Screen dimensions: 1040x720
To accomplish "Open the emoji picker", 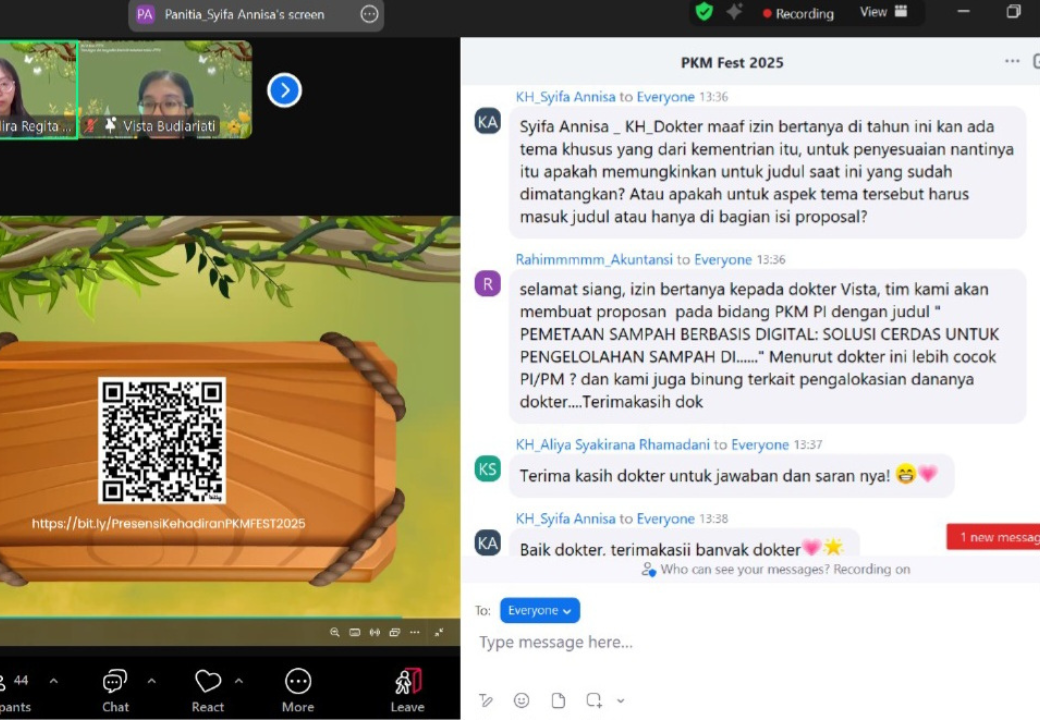I will [522, 700].
